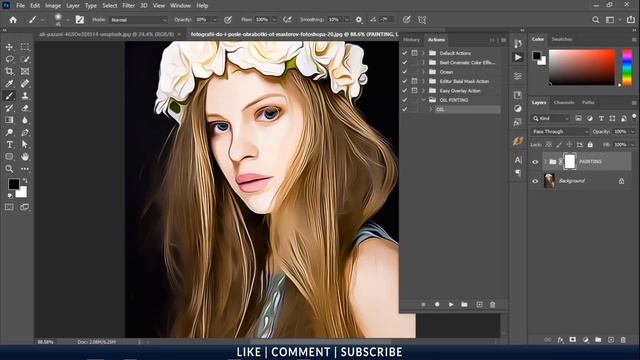Select the Best Cinematic Color Effect set
Screen dimensions: 640x360
pos(468,62)
